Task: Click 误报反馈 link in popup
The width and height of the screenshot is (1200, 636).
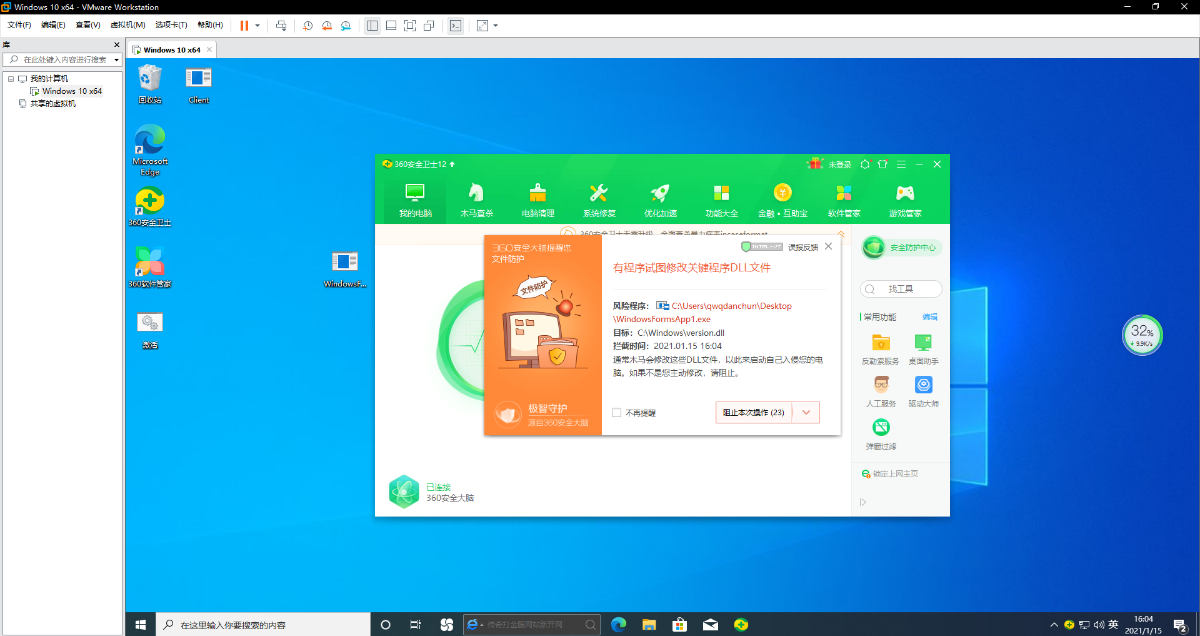Action: point(802,247)
